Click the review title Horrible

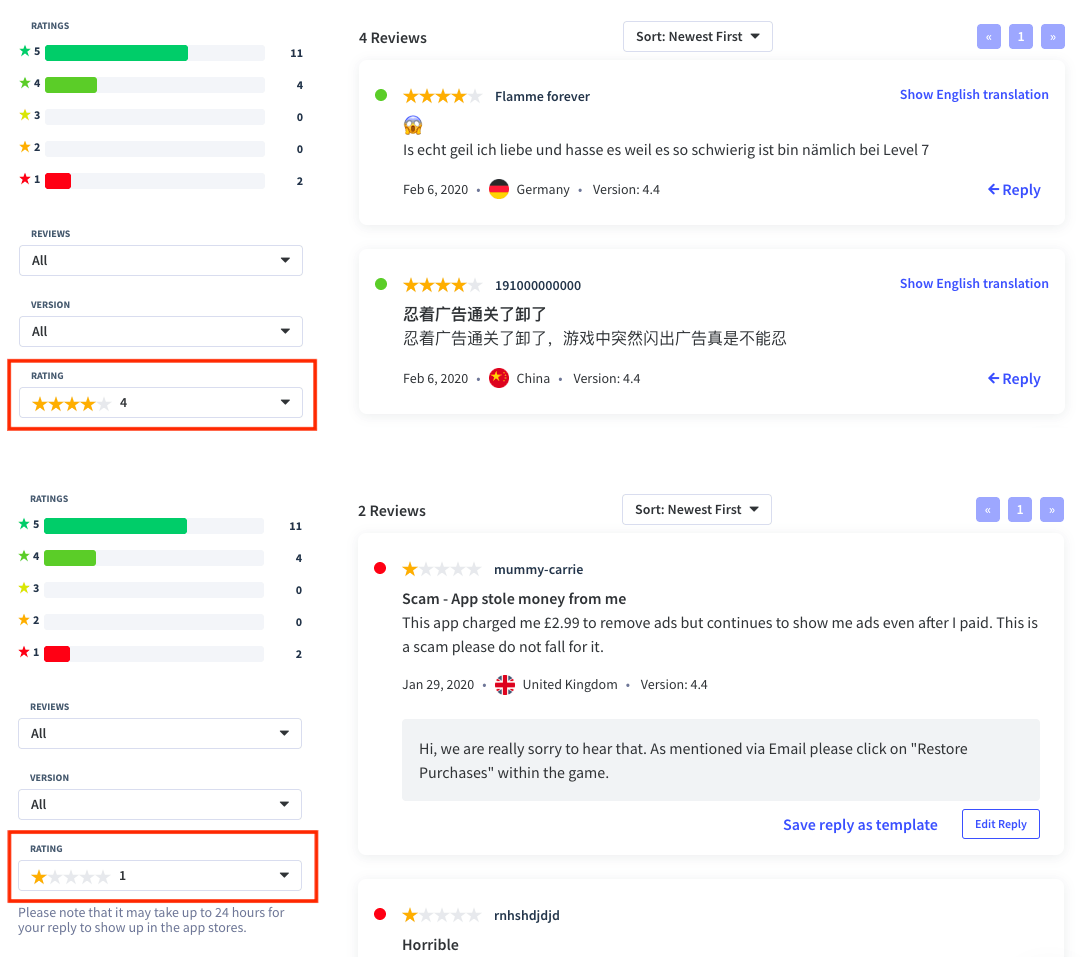[x=430, y=945]
